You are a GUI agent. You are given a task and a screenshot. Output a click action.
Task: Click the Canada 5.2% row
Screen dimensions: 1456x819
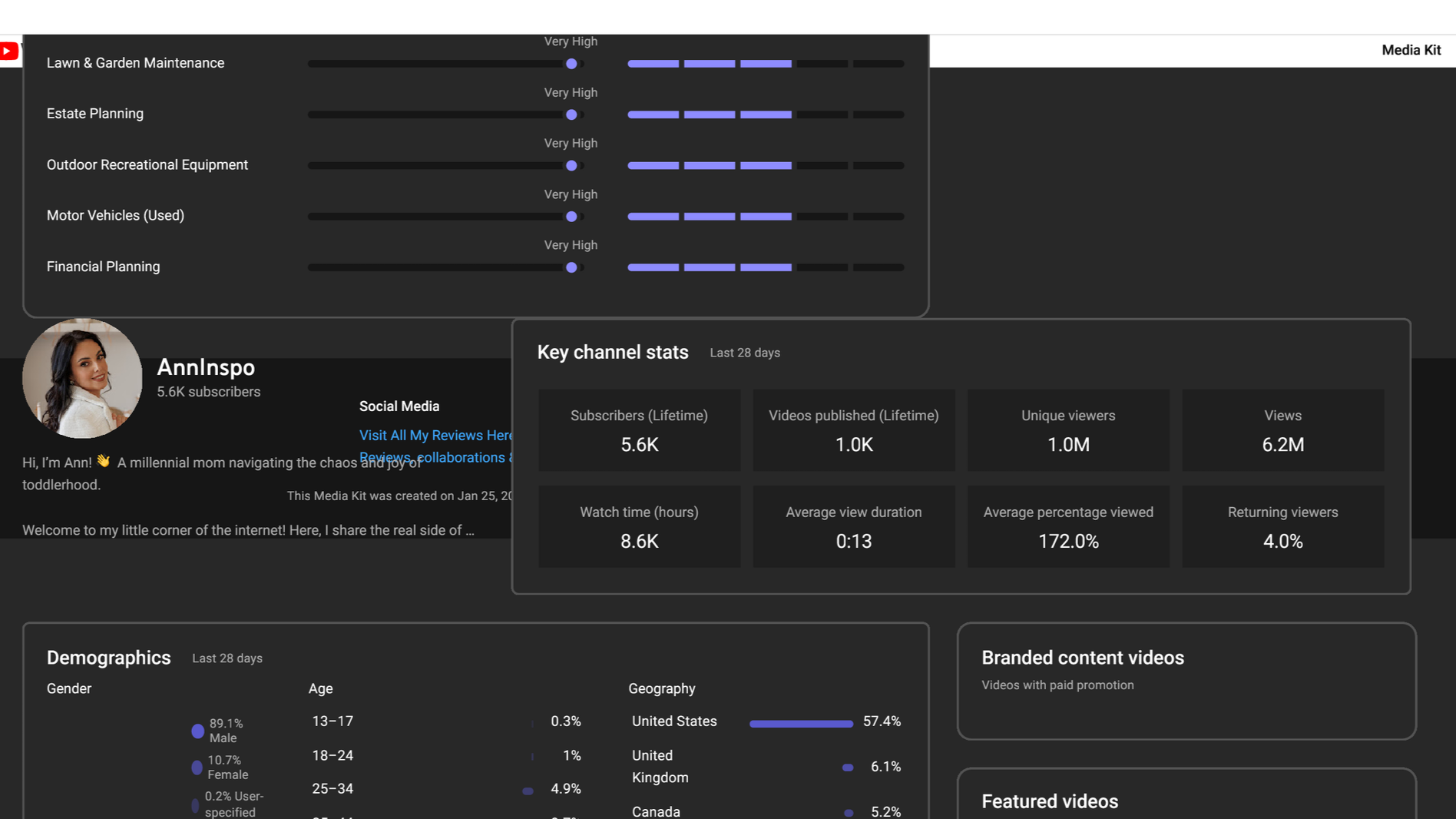(x=766, y=811)
